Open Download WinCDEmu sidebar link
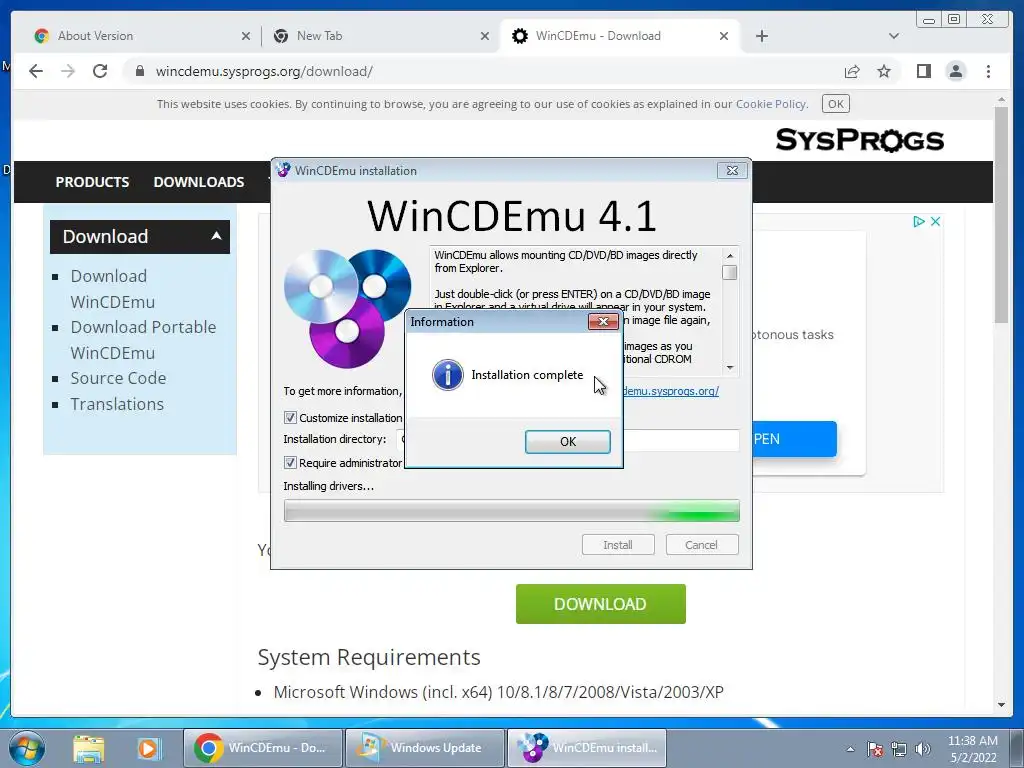 click(x=112, y=289)
